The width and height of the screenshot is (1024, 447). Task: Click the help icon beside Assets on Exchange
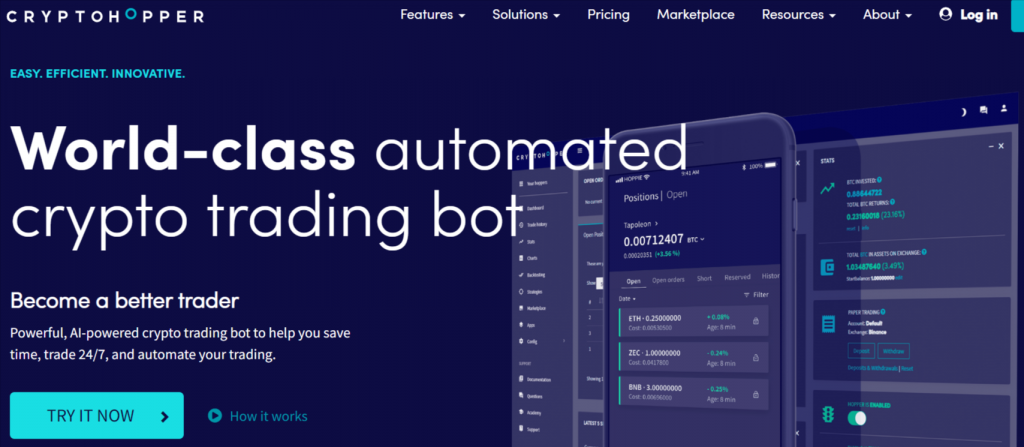coord(925,252)
